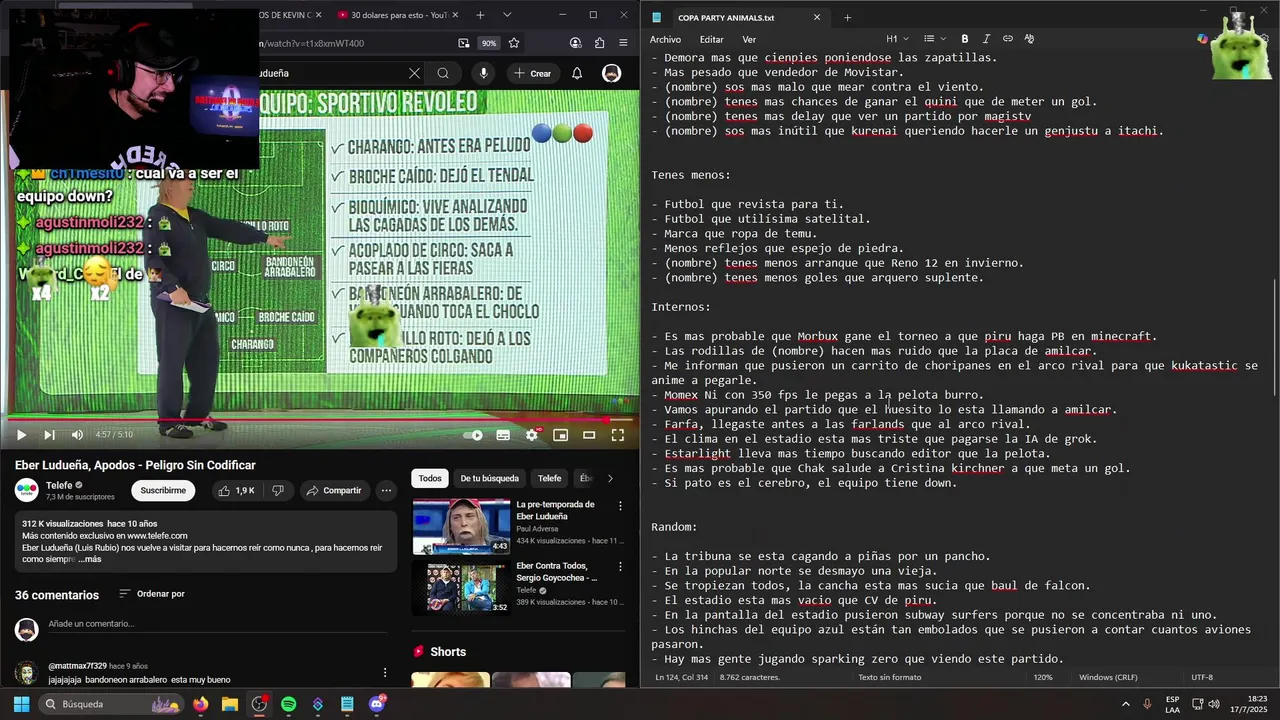Viewport: 1280px width, 720px height.
Task: Dislike the Eber Ludueña video
Action: coord(278,491)
